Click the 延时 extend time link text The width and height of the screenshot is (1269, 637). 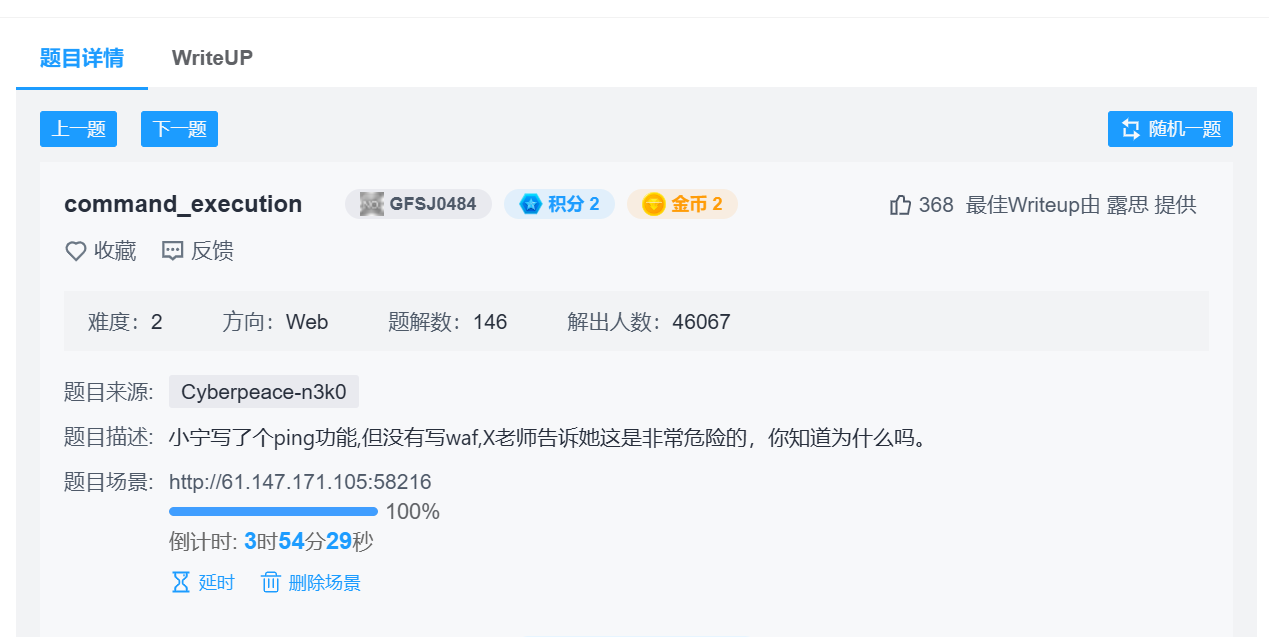pyautogui.click(x=217, y=582)
